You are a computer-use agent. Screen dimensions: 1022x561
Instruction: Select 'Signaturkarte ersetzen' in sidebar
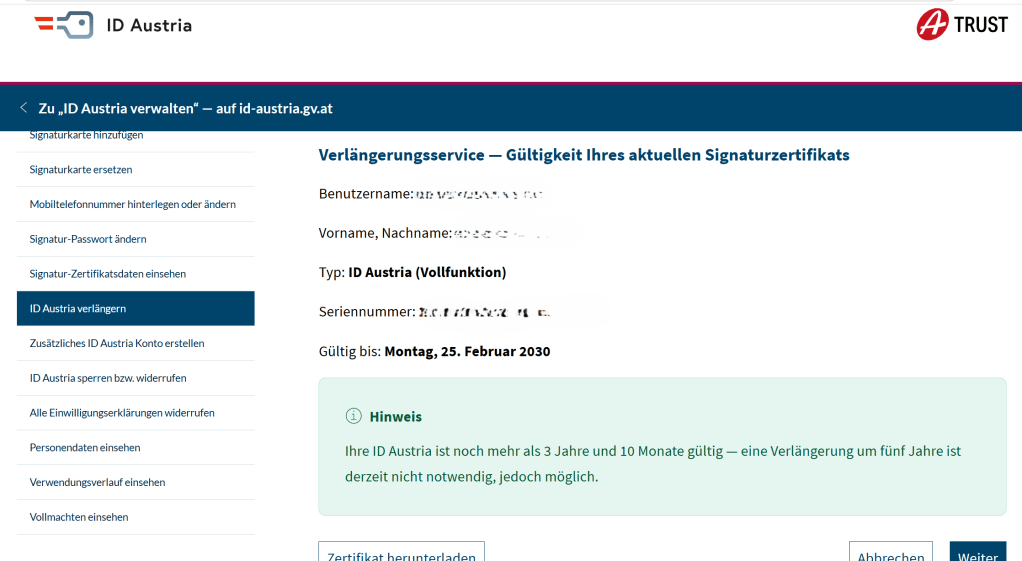[81, 170]
